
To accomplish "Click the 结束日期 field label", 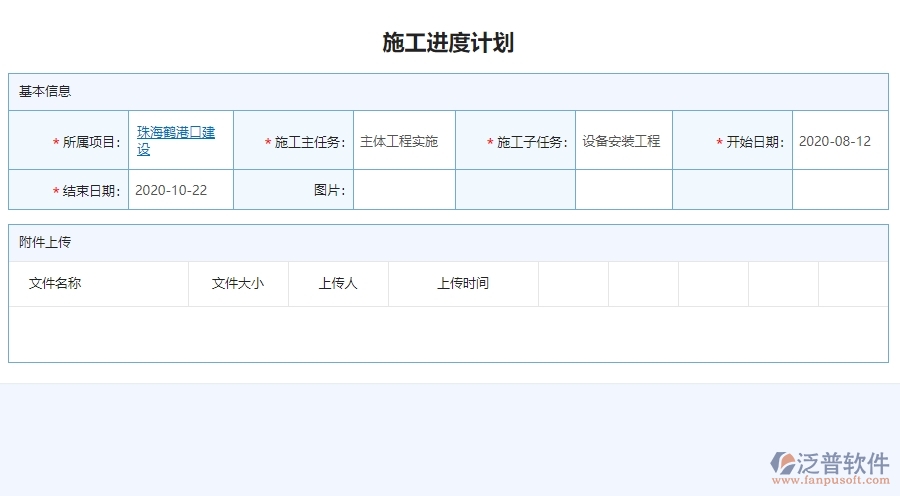I will [x=90, y=191].
